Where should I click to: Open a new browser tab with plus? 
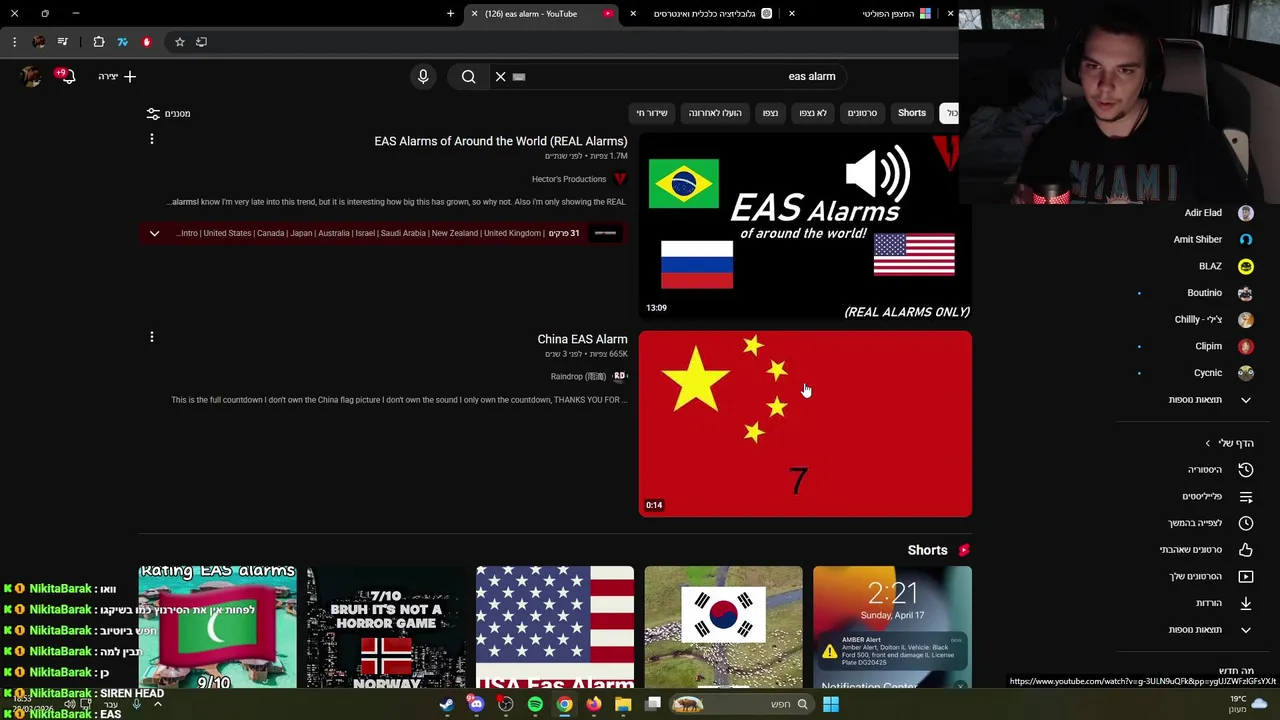450,14
